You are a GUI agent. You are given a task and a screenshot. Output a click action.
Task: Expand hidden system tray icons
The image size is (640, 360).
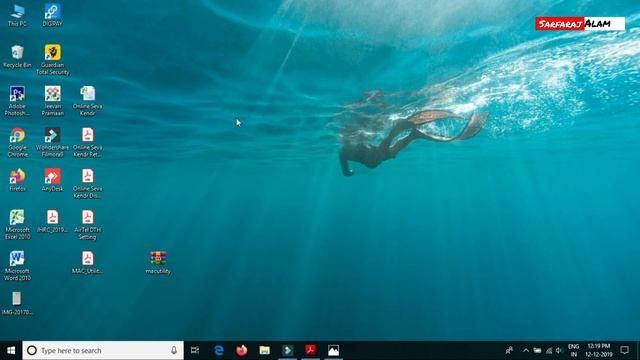[526, 350]
